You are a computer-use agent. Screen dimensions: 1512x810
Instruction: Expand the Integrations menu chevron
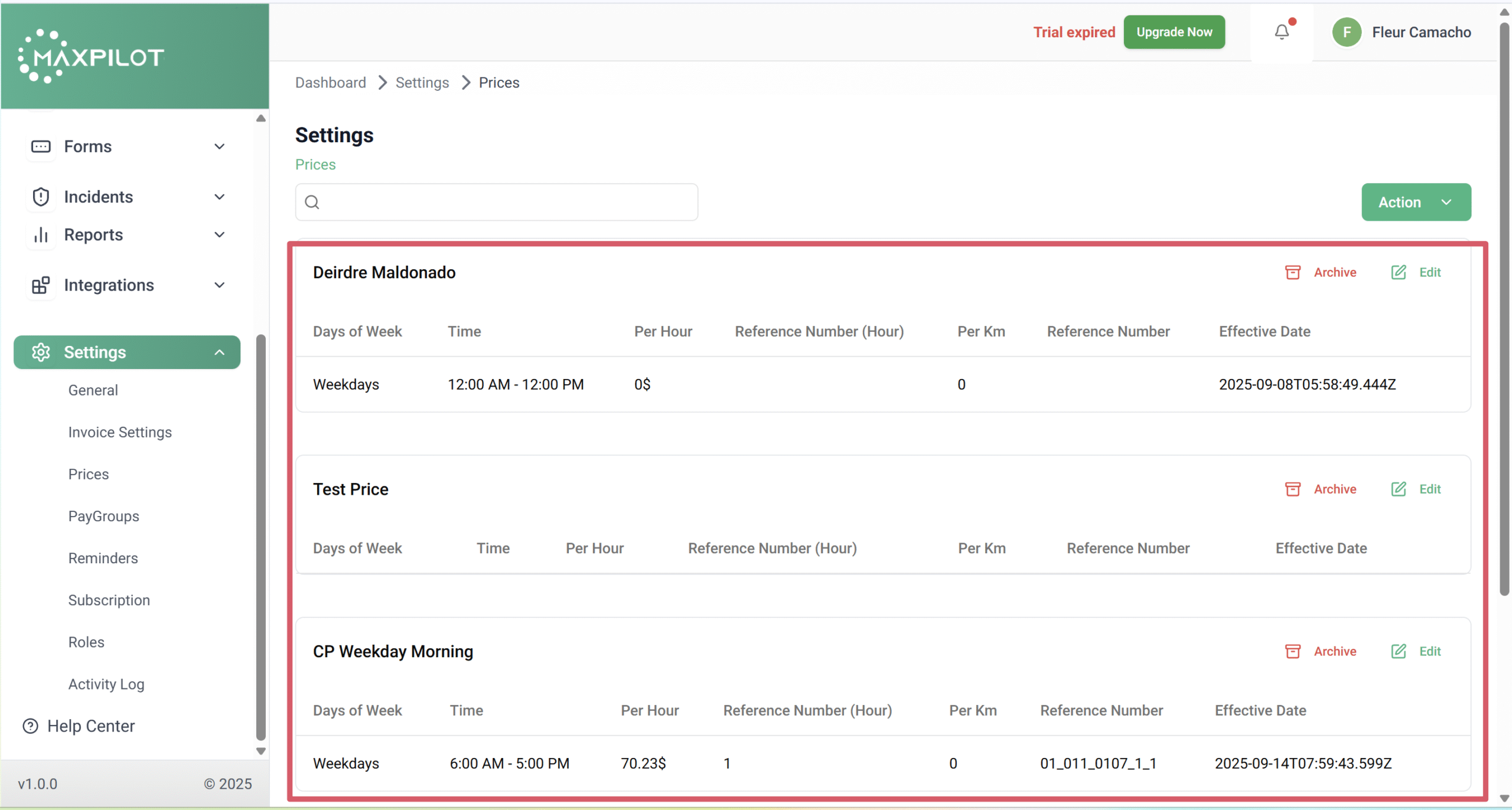(219, 285)
